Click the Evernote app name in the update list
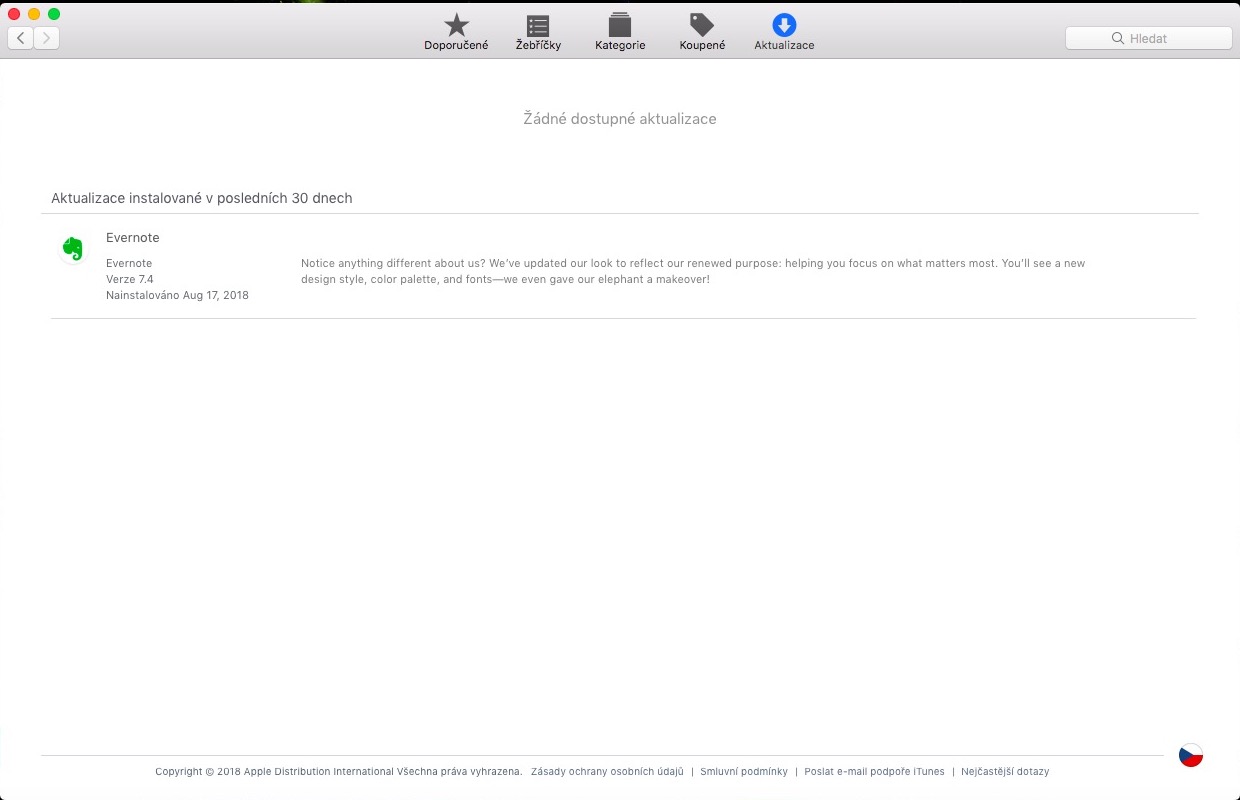Screen dimensions: 1240x800 pyautogui.click(x=132, y=237)
